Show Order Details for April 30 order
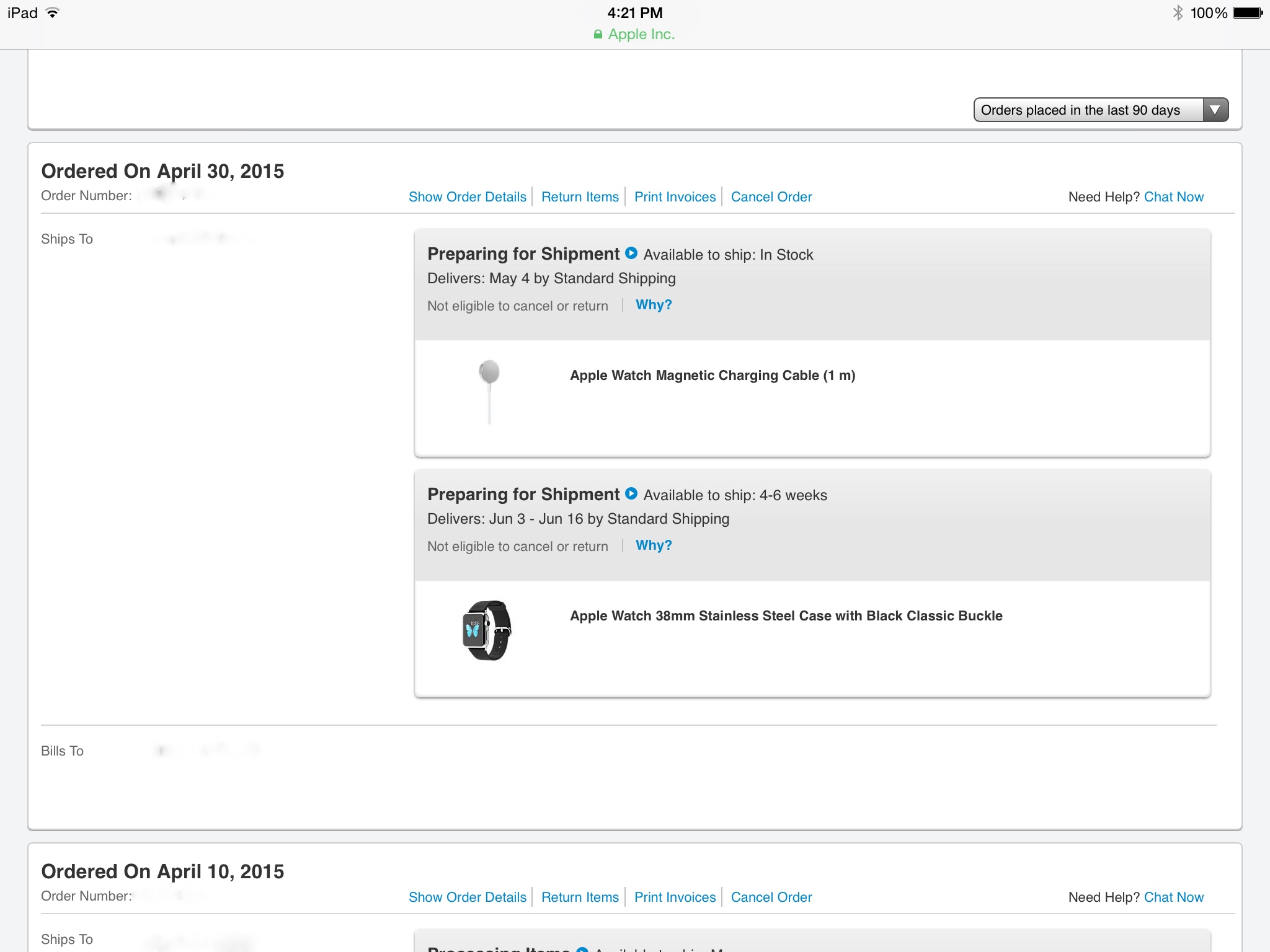1270x952 pixels. click(467, 196)
